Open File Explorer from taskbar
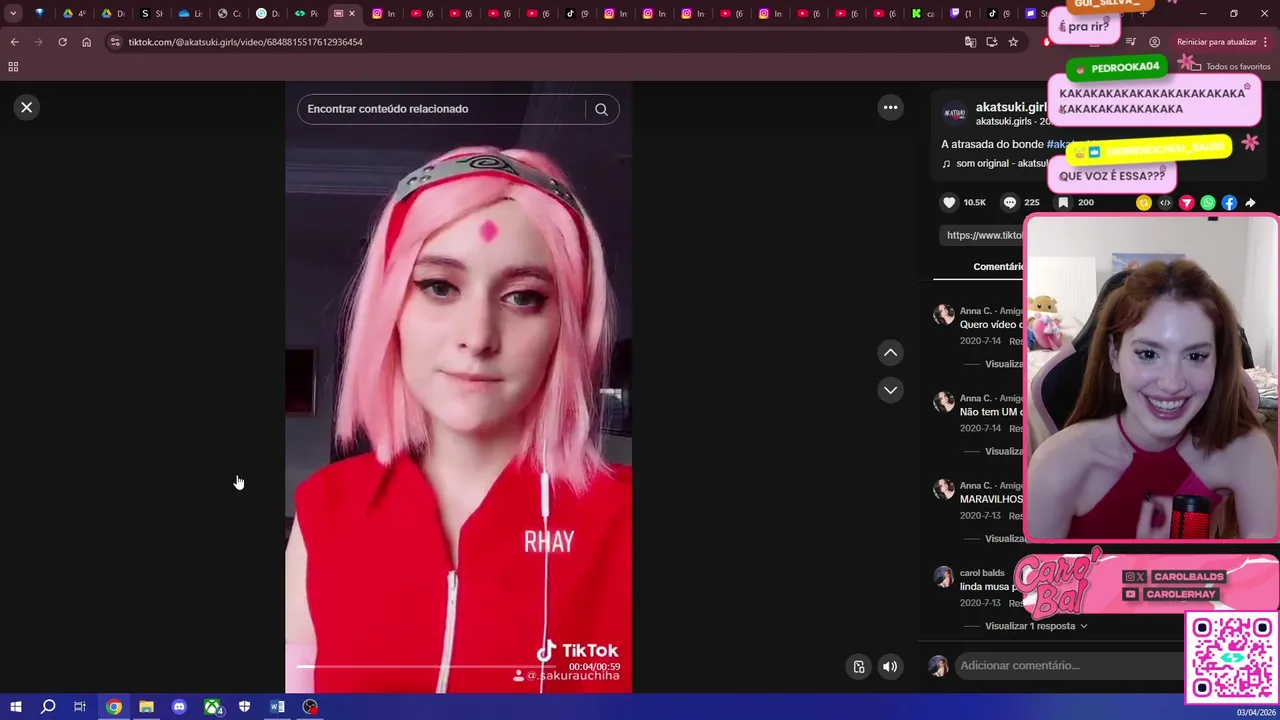 [146, 707]
